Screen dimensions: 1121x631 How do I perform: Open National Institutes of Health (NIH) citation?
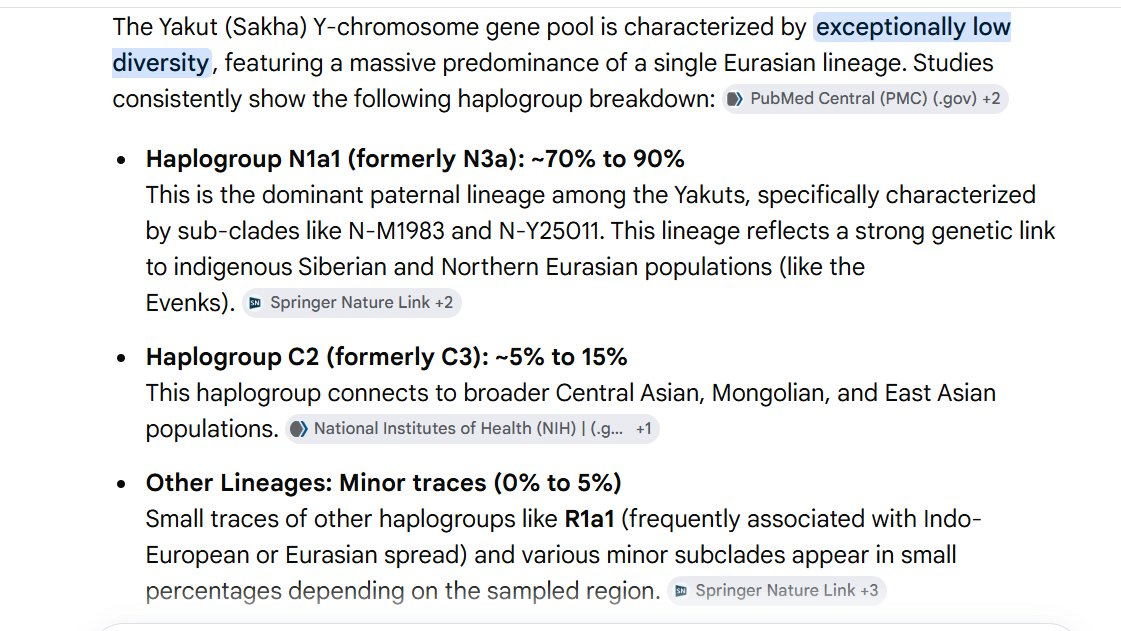(472, 429)
